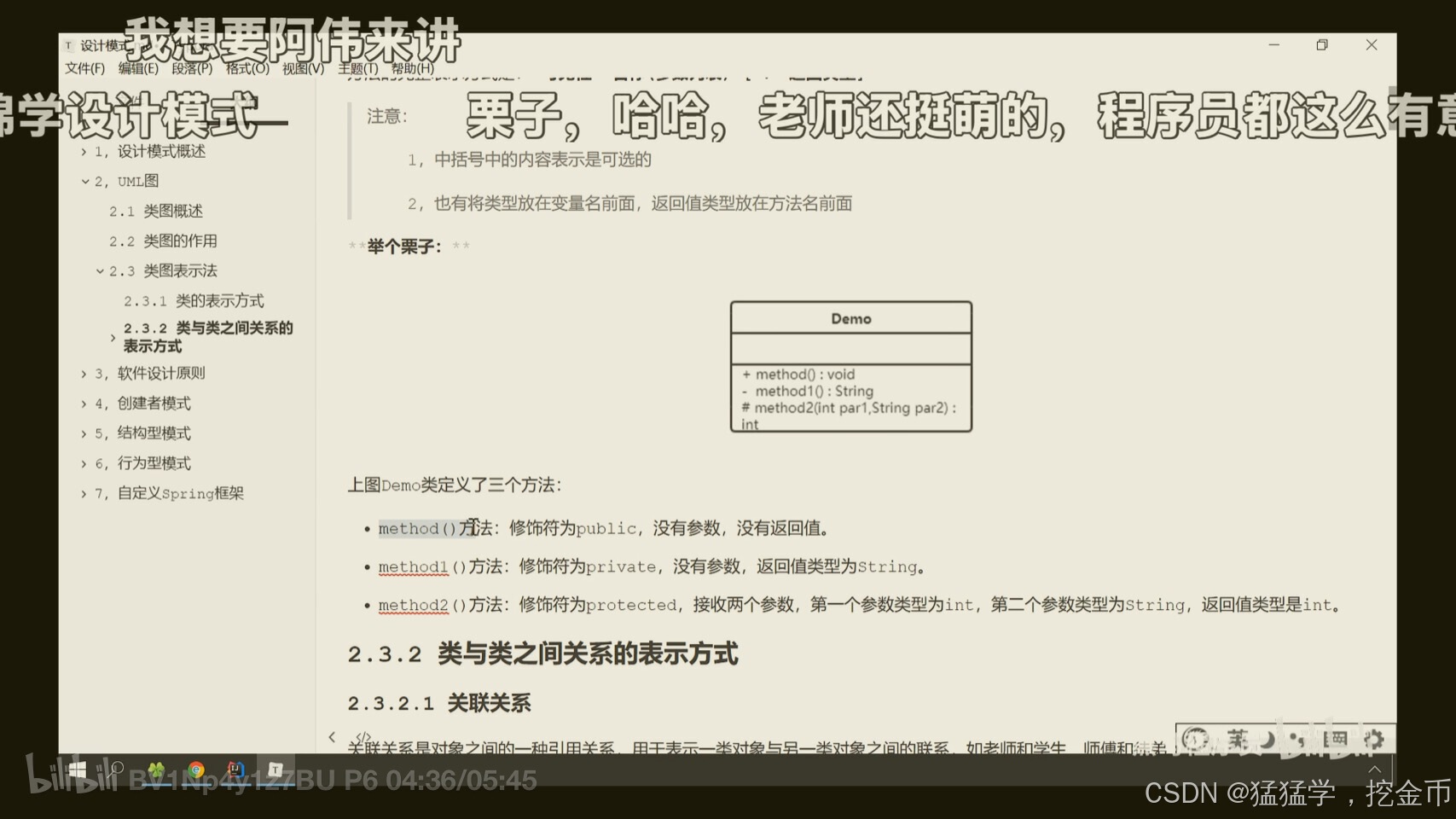This screenshot has width=1456, height=819.
Task: Click the 举个栗子 bold text
Action: point(404,247)
